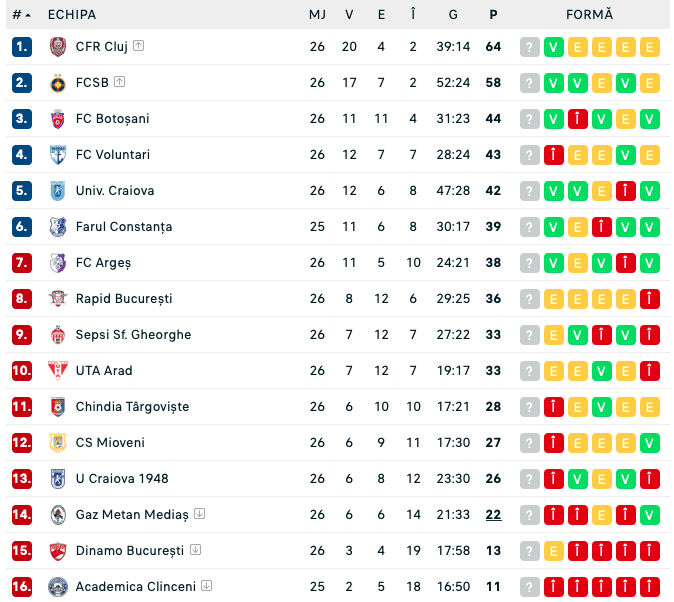The image size is (674, 602).
Task: Click the G goals column header
Action: (453, 15)
